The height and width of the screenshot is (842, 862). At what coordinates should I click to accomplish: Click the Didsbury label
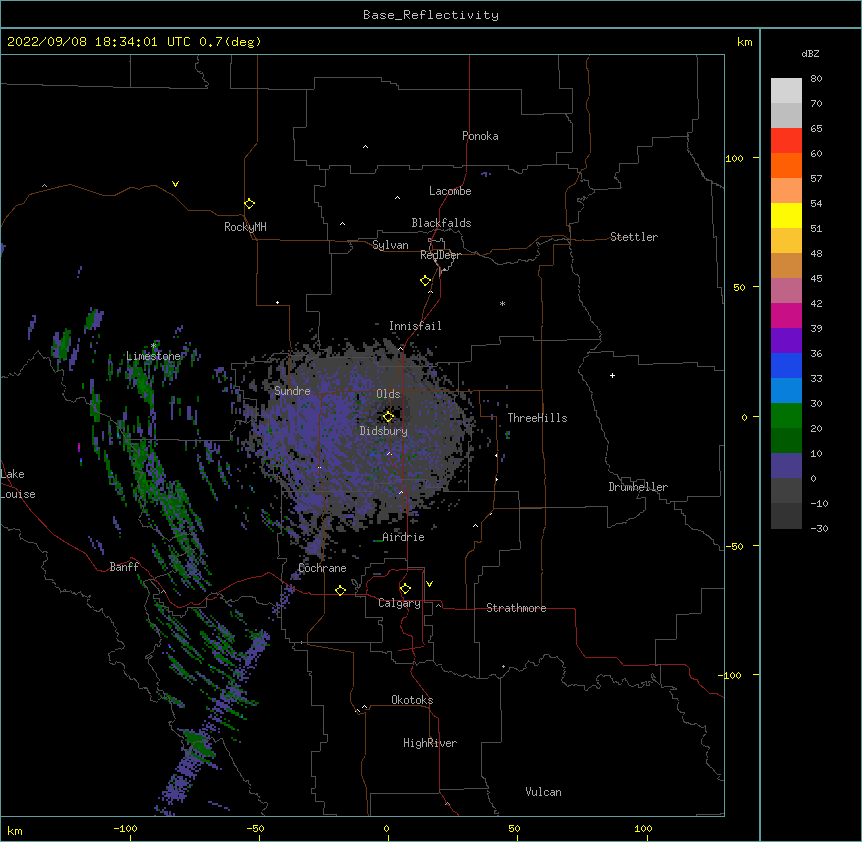383,431
